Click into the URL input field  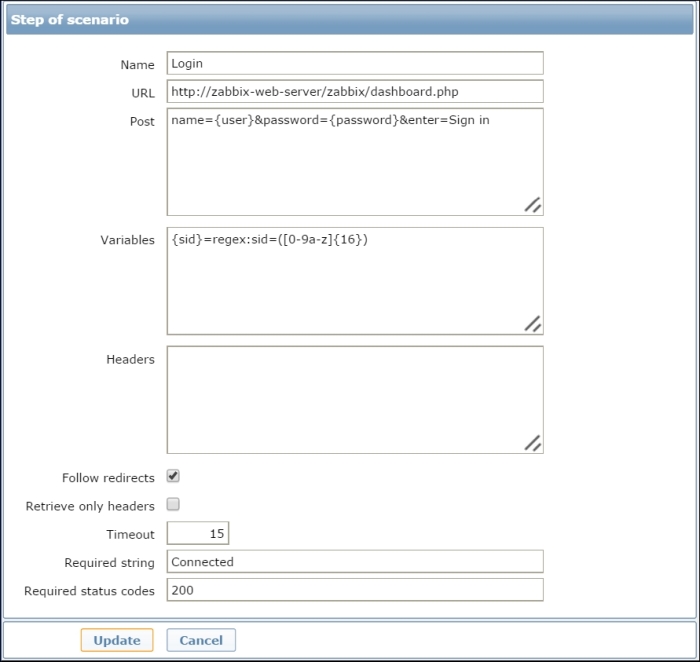tap(355, 92)
